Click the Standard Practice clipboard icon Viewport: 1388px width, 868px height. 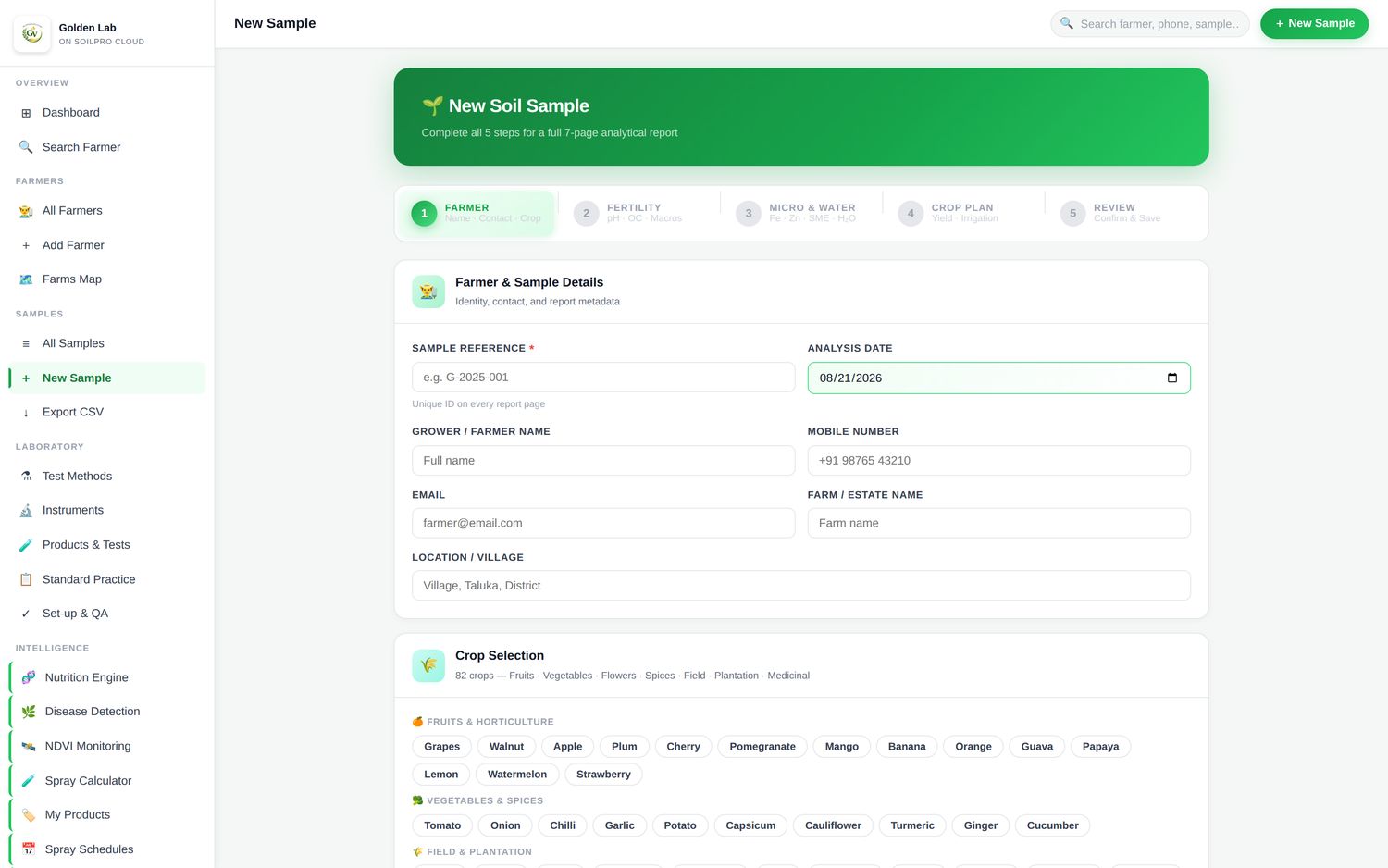pyautogui.click(x=26, y=579)
